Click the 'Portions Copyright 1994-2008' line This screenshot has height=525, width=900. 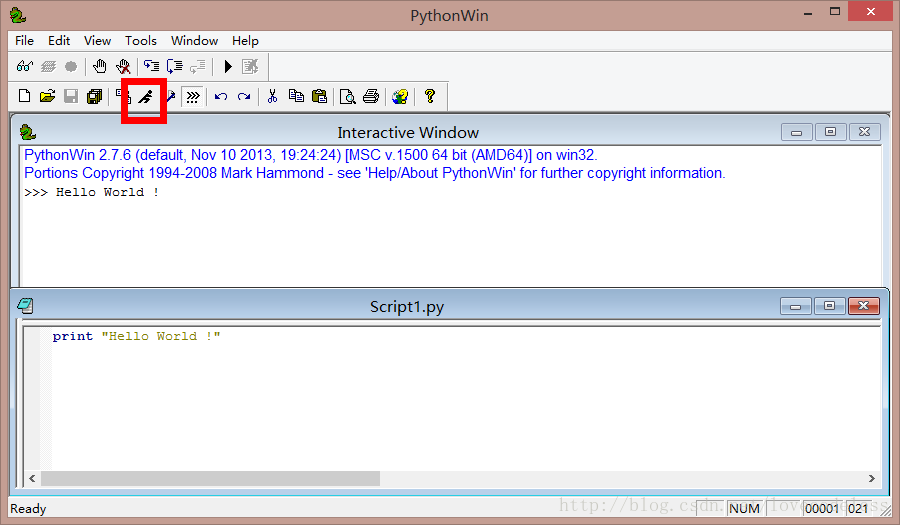pos(375,173)
